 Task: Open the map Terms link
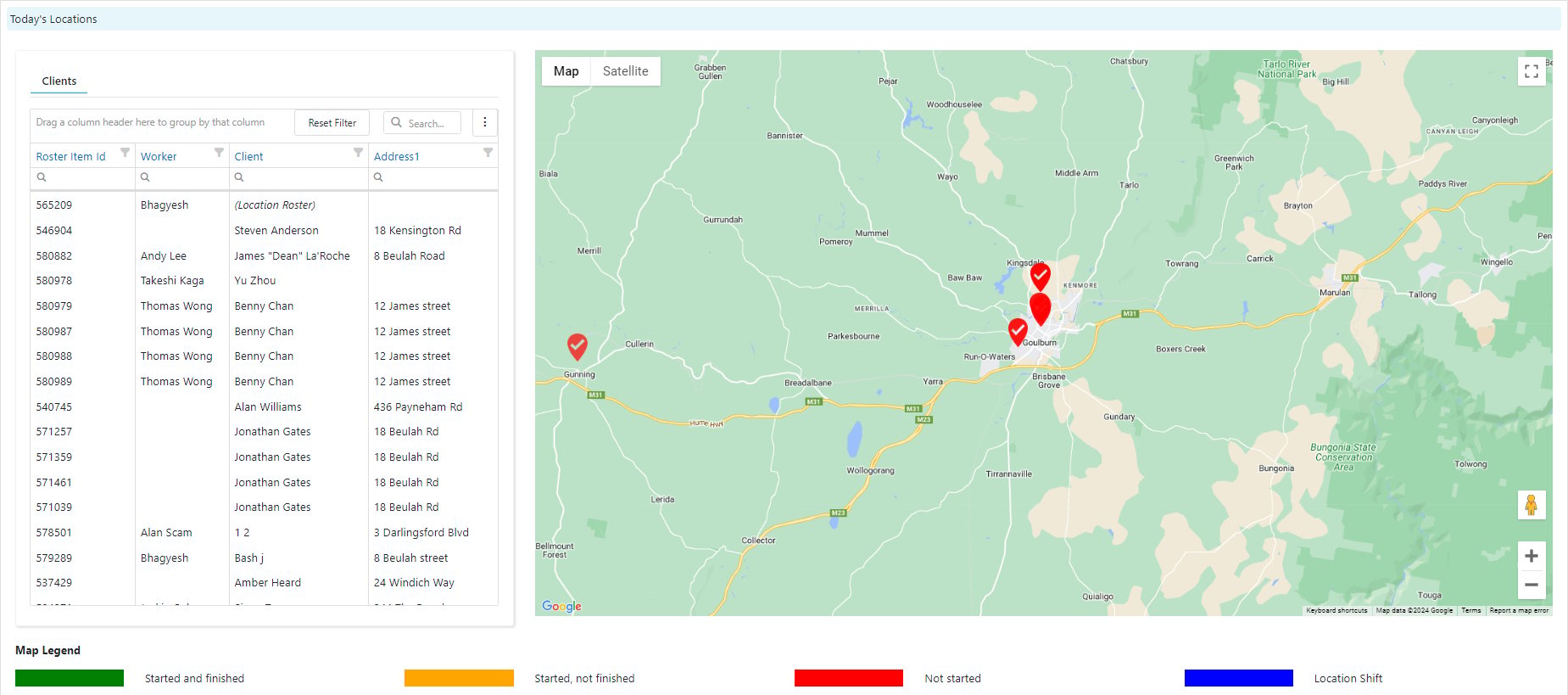click(x=1471, y=610)
